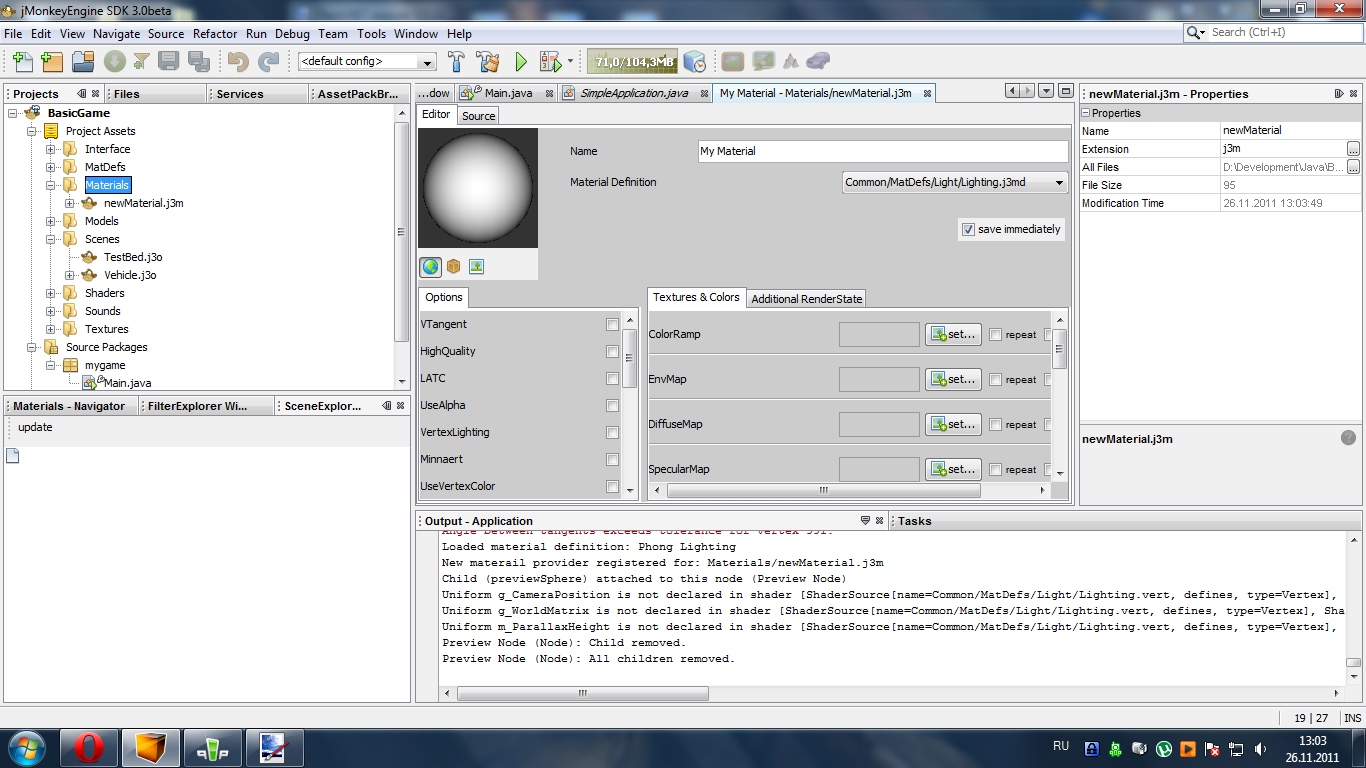This screenshot has width=1366, height=768.
Task: Click set button for ColorRamp
Action: [x=952, y=335]
